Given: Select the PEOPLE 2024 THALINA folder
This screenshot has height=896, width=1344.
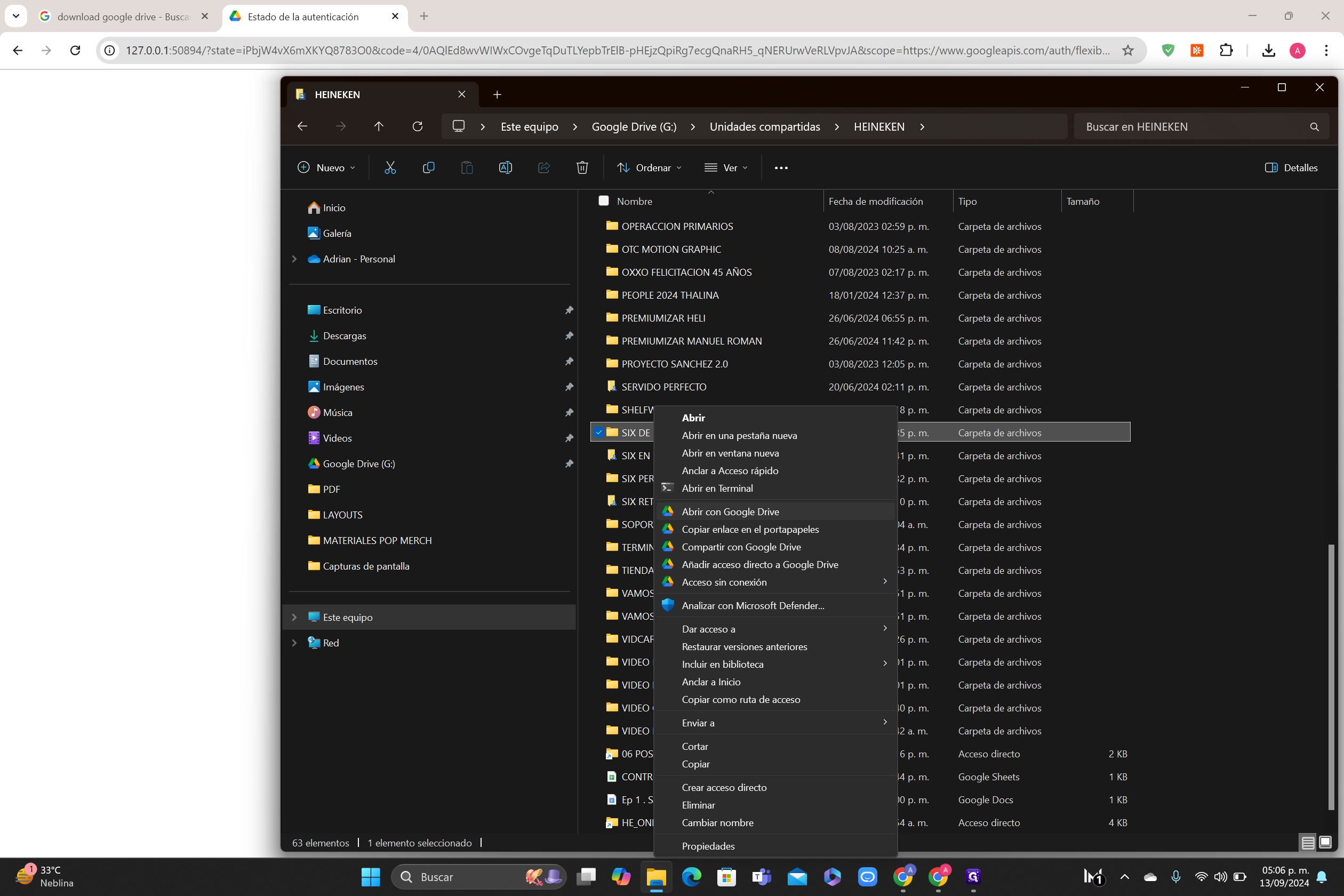Looking at the screenshot, I should 670,295.
